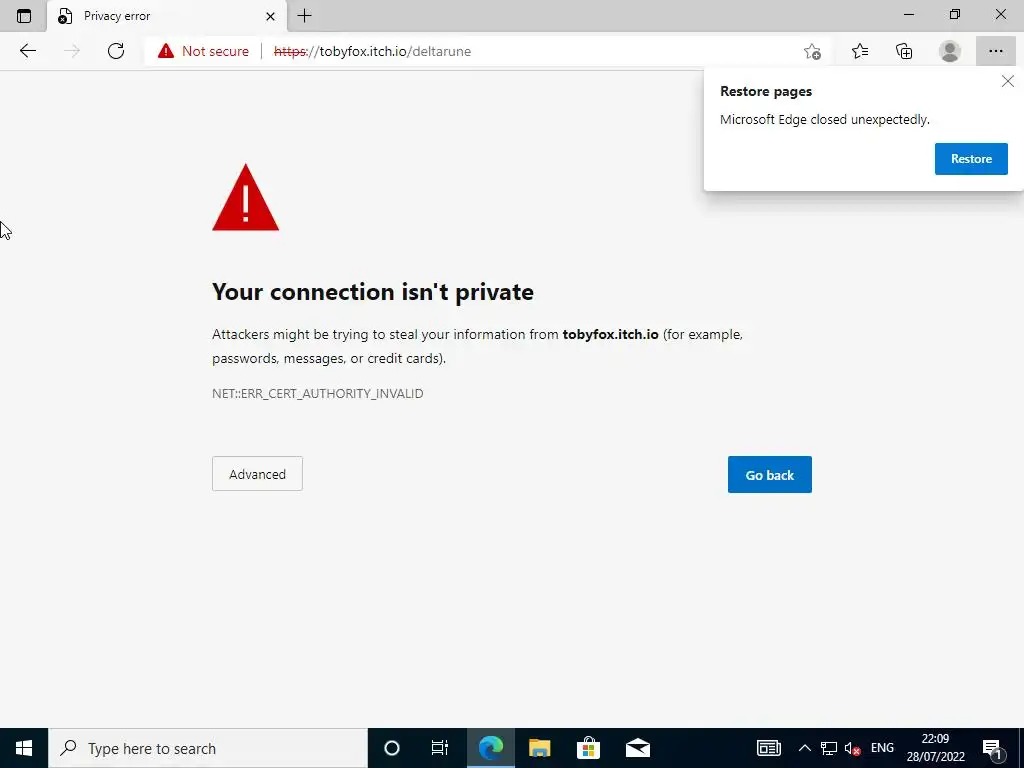
Task: Open News and interests taskbar icon
Action: [769, 748]
